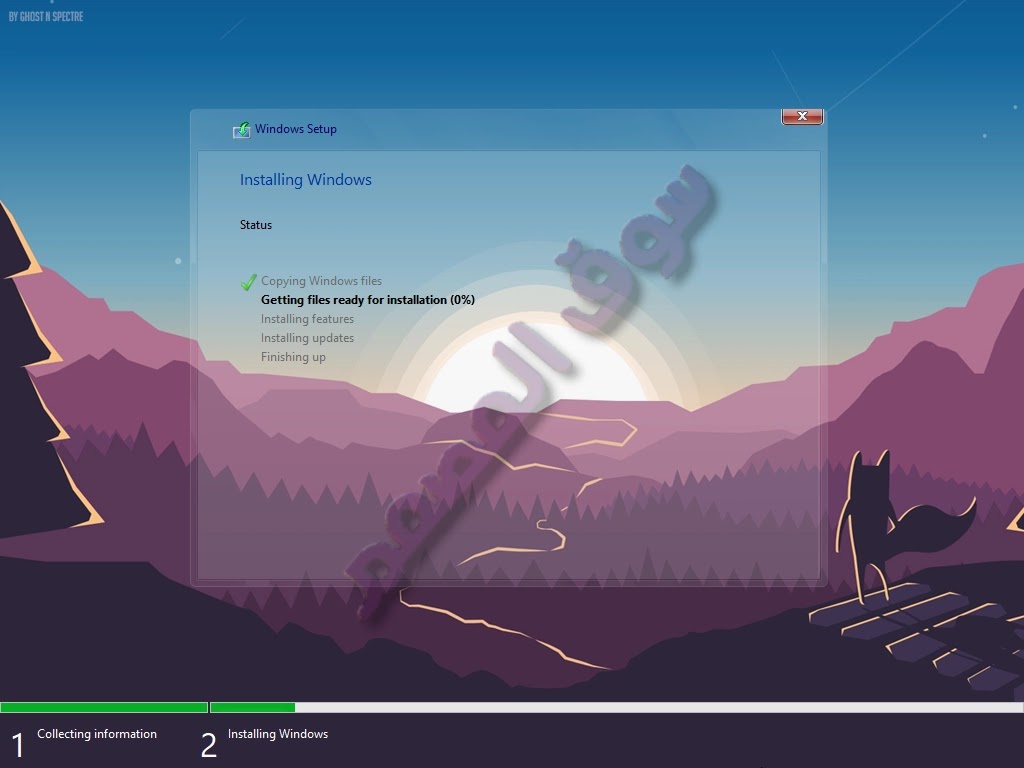Click 'Installing features' status line
The image size is (1024, 768).
click(307, 319)
